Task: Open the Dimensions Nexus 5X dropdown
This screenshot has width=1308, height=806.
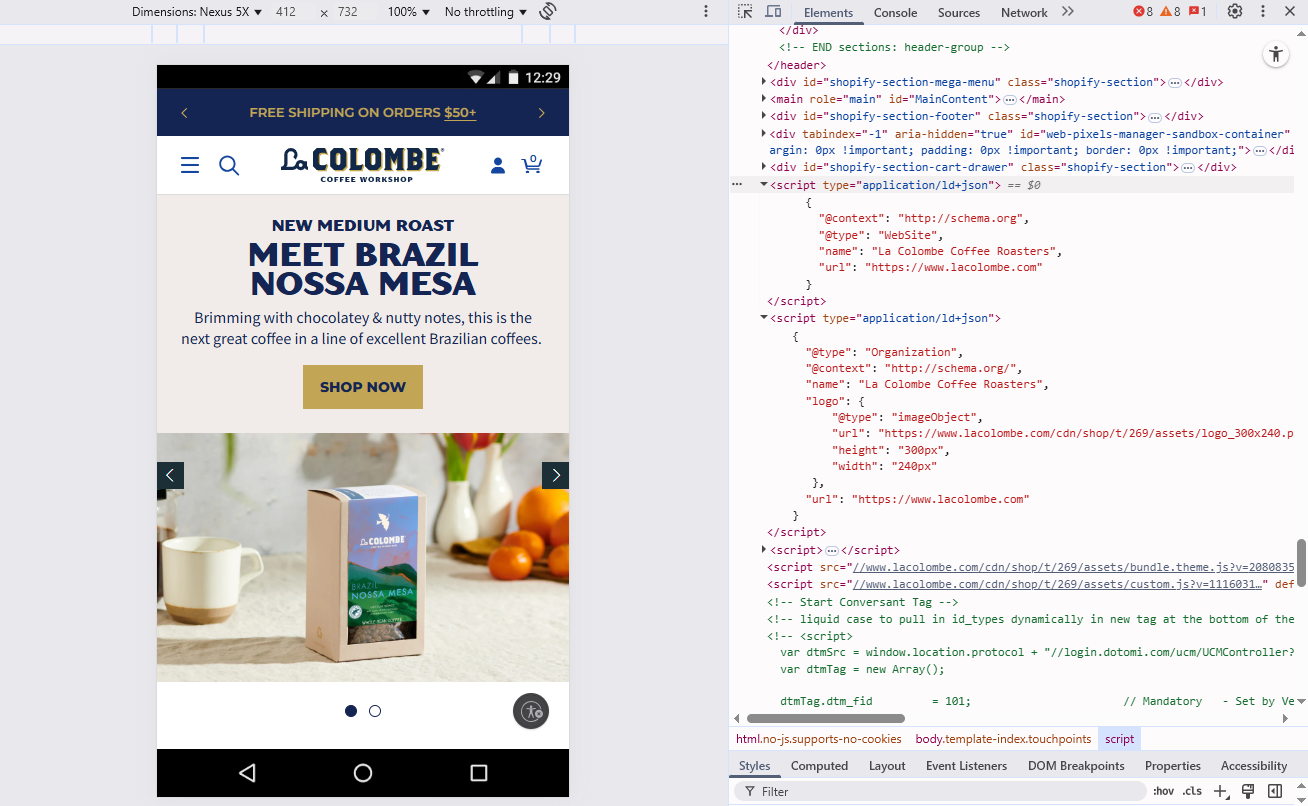Action: pos(197,12)
